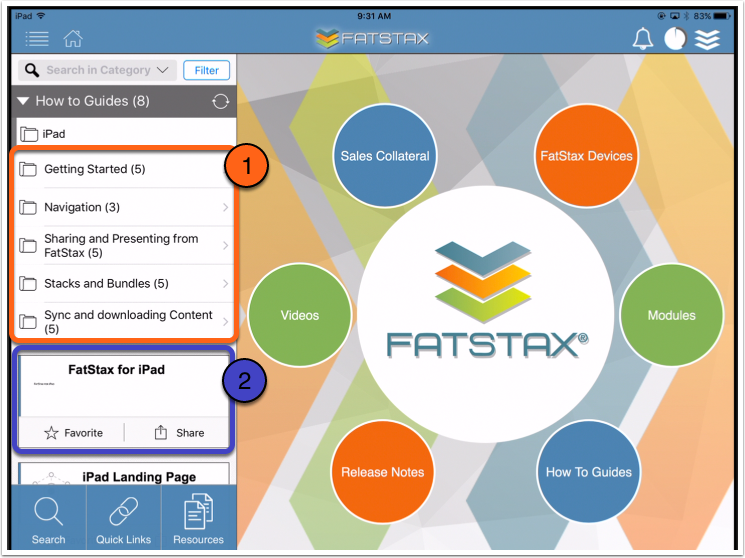Open the stacks layers icon

(707, 39)
